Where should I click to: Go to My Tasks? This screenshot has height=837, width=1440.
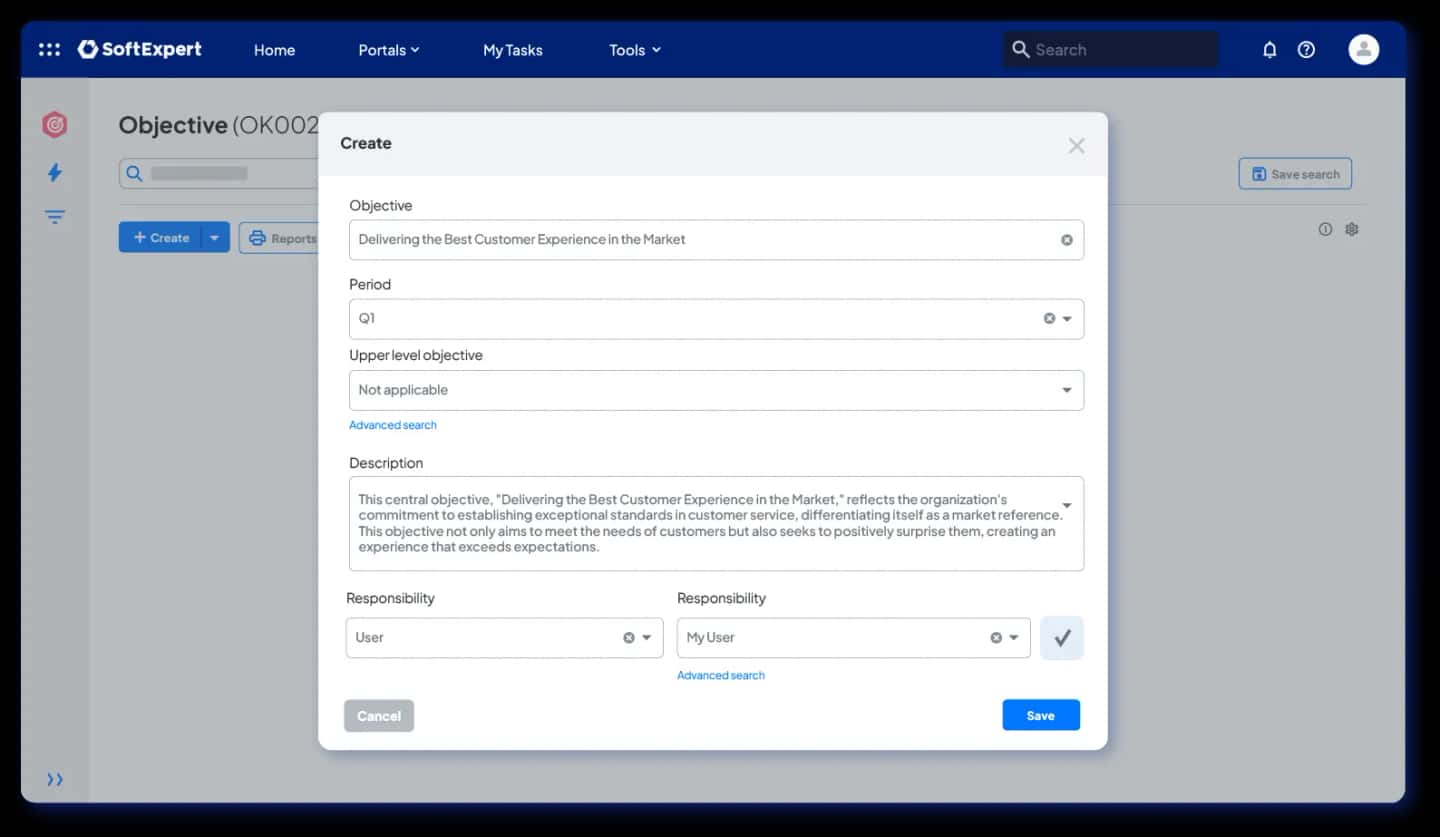click(513, 50)
